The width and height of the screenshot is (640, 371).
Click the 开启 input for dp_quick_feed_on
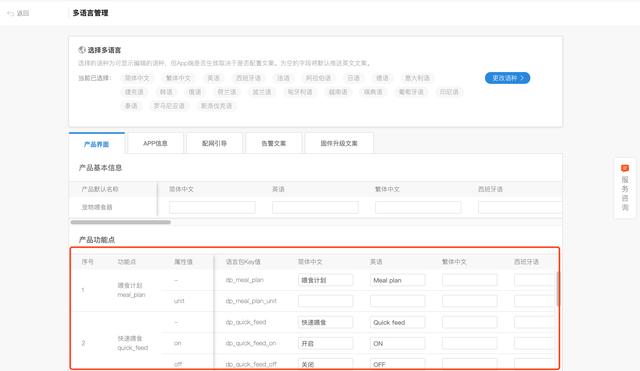[x=325, y=344]
